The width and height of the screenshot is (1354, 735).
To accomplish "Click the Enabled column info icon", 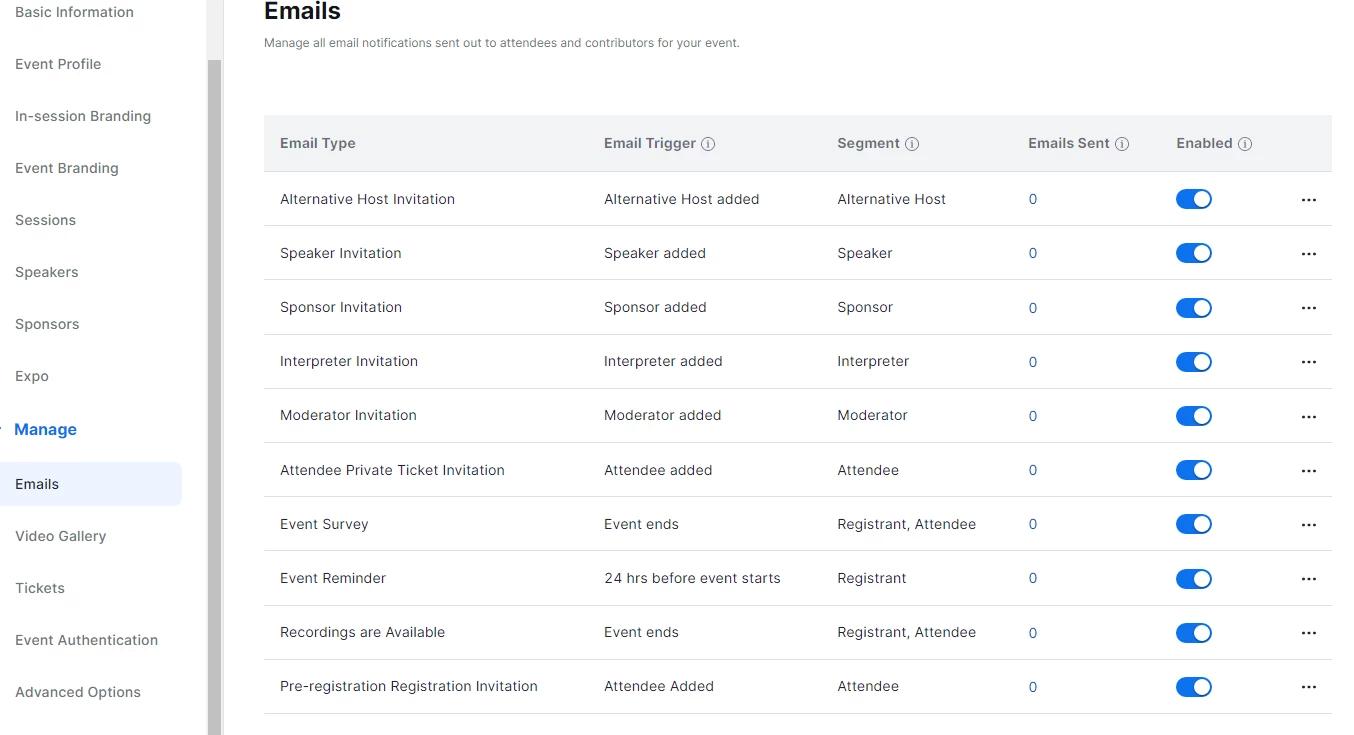I will tap(1245, 144).
